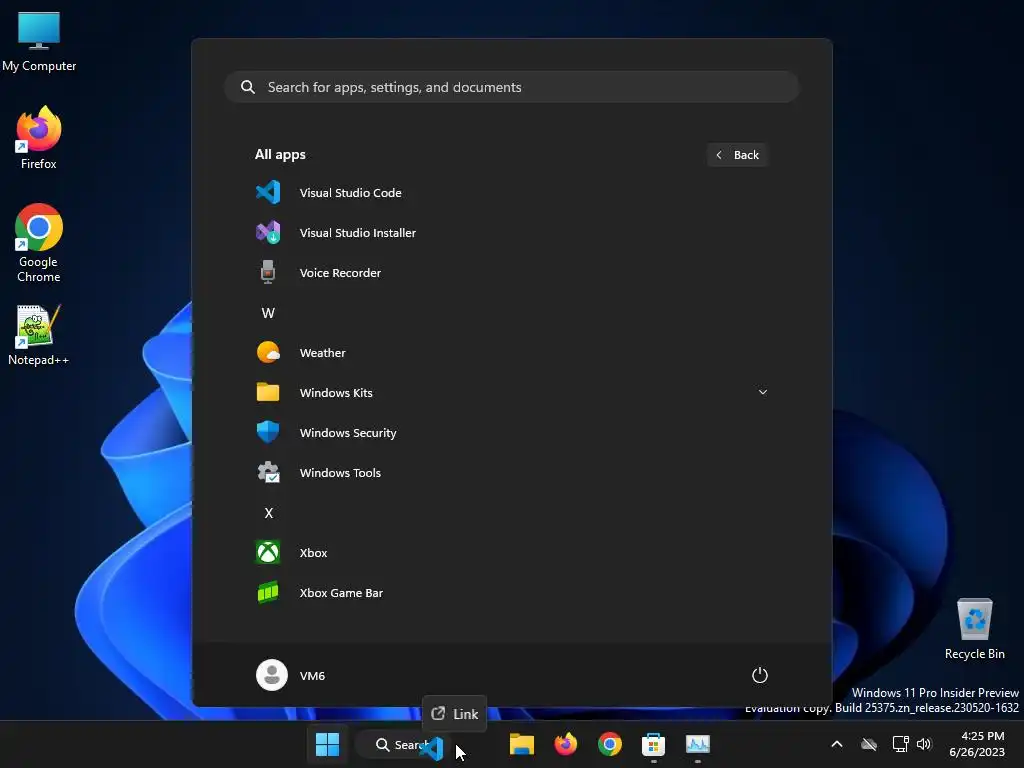Click the Xbox Game Bar text label
The height and width of the screenshot is (768, 1024).
pyautogui.click(x=341, y=593)
